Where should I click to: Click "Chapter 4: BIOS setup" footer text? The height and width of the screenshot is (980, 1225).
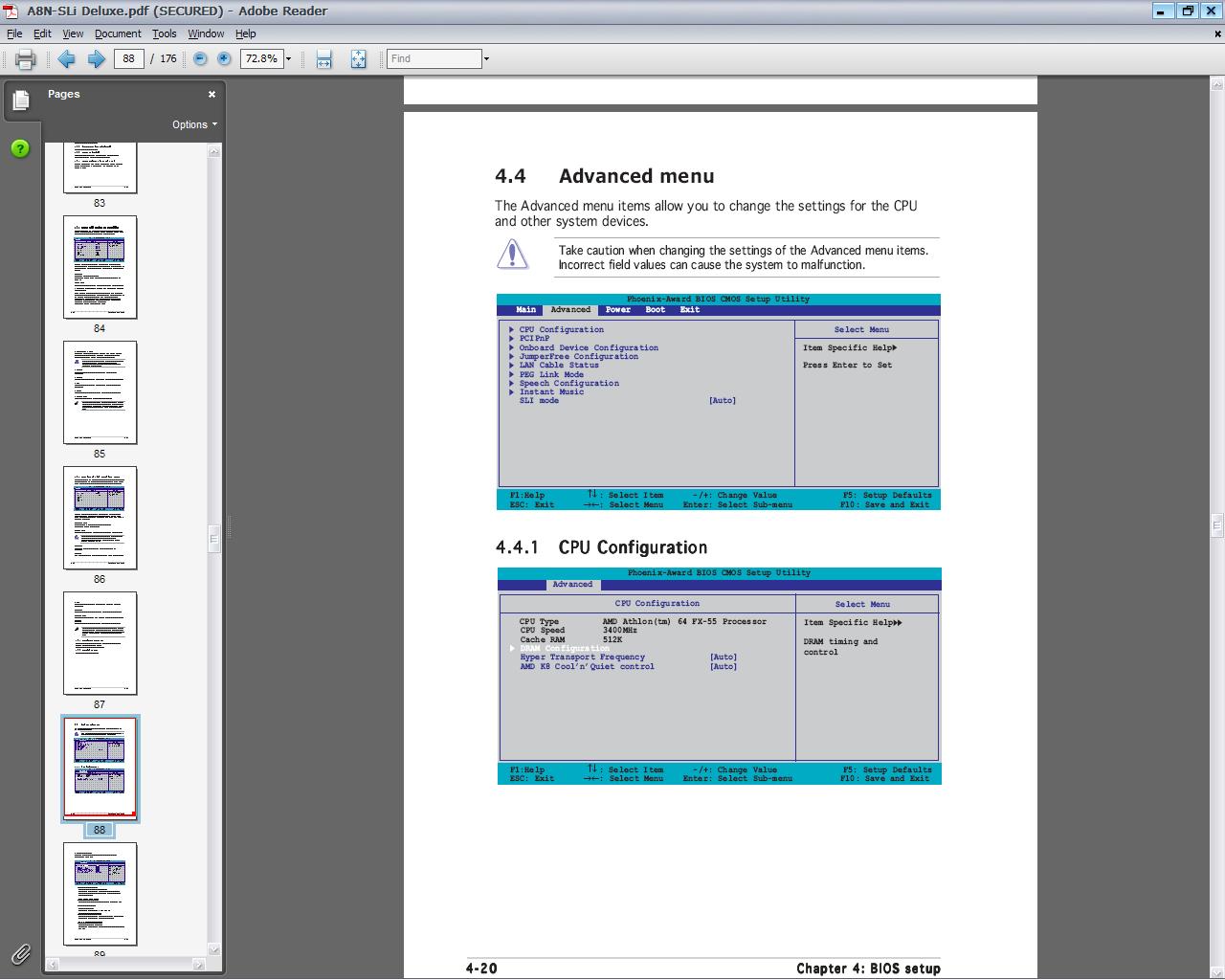point(868,969)
